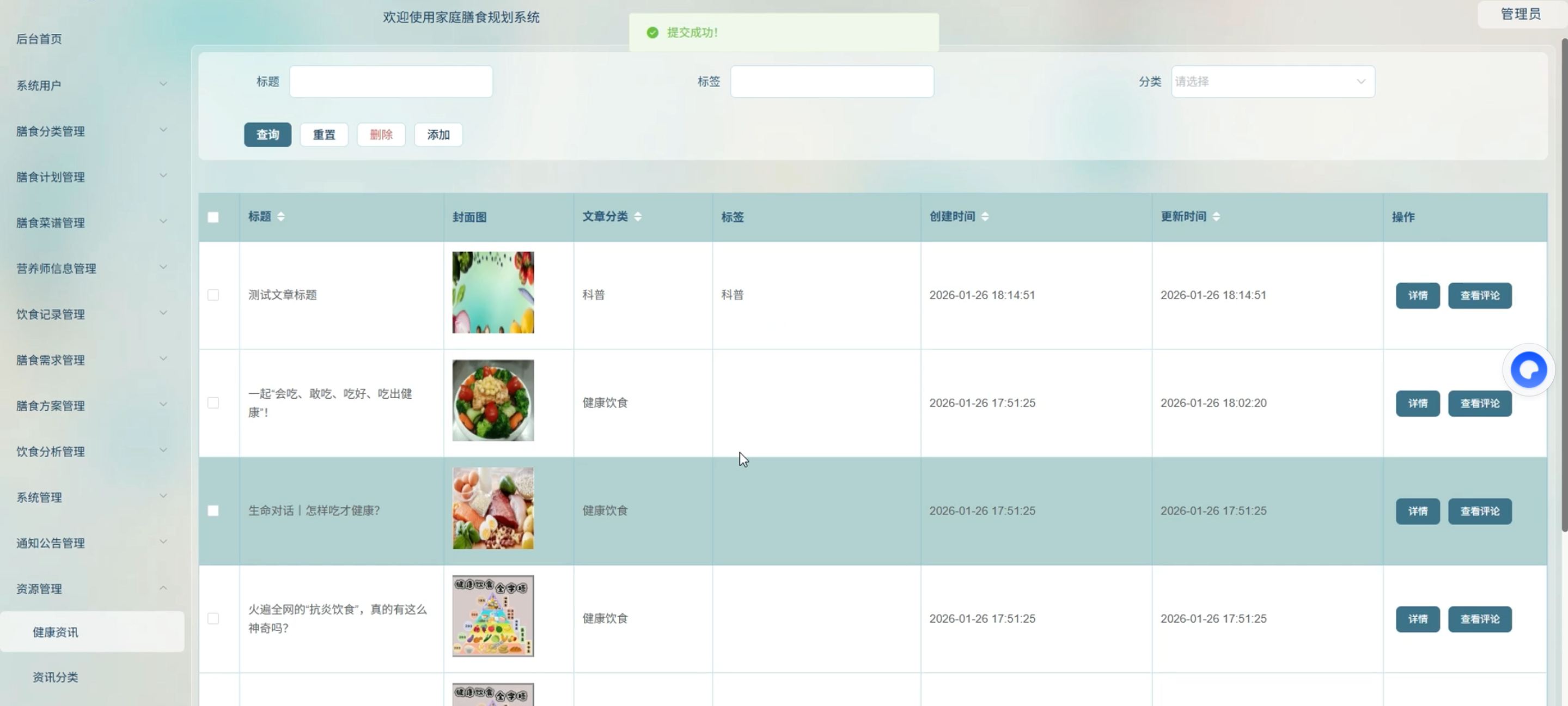Check the row for 一起"会吃、敢吃、吃好、吃出健康"!
Image resolution: width=1568 pixels, height=706 pixels.
pyautogui.click(x=213, y=403)
